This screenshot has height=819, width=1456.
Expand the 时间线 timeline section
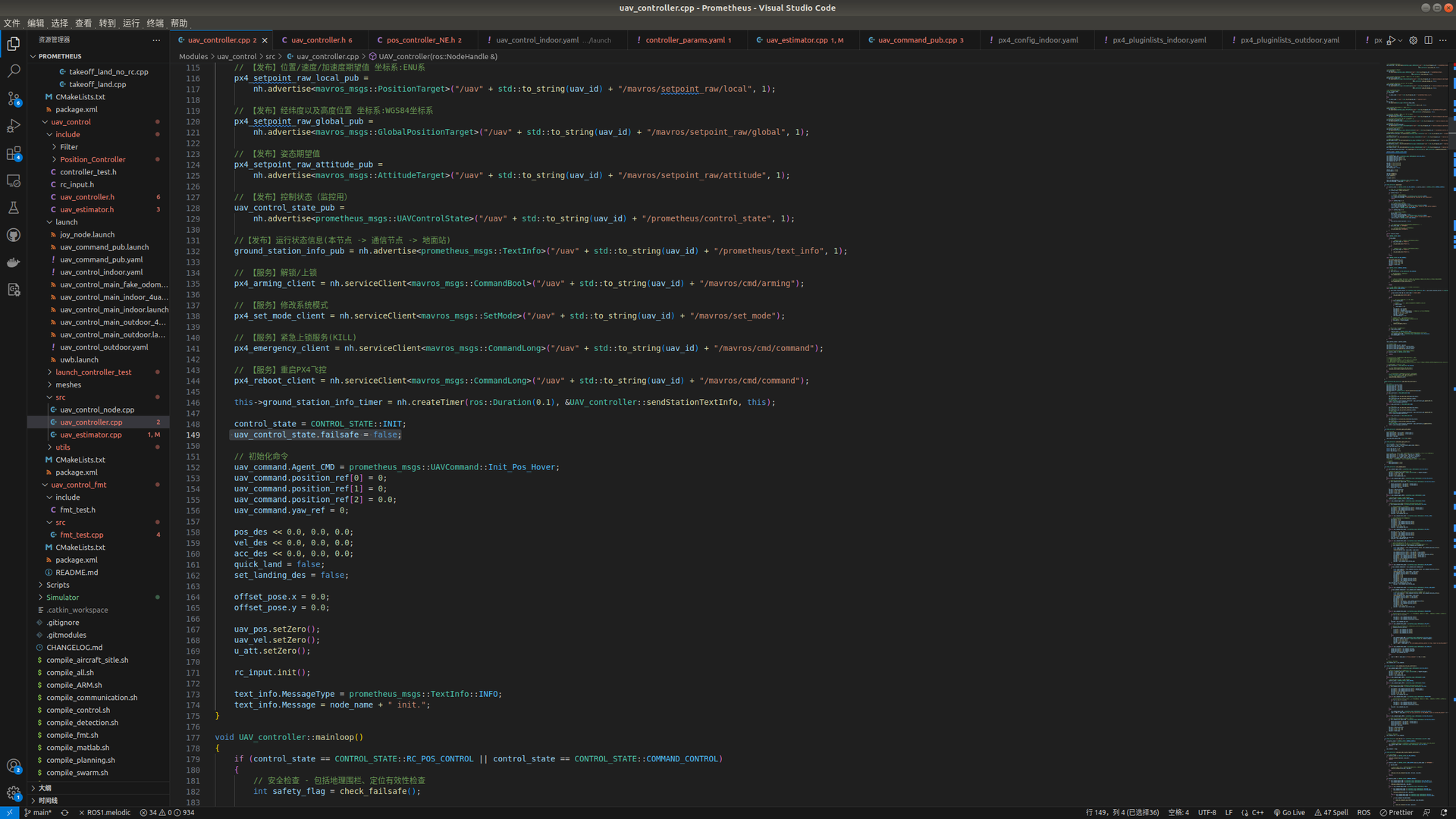pyautogui.click(x=98, y=800)
